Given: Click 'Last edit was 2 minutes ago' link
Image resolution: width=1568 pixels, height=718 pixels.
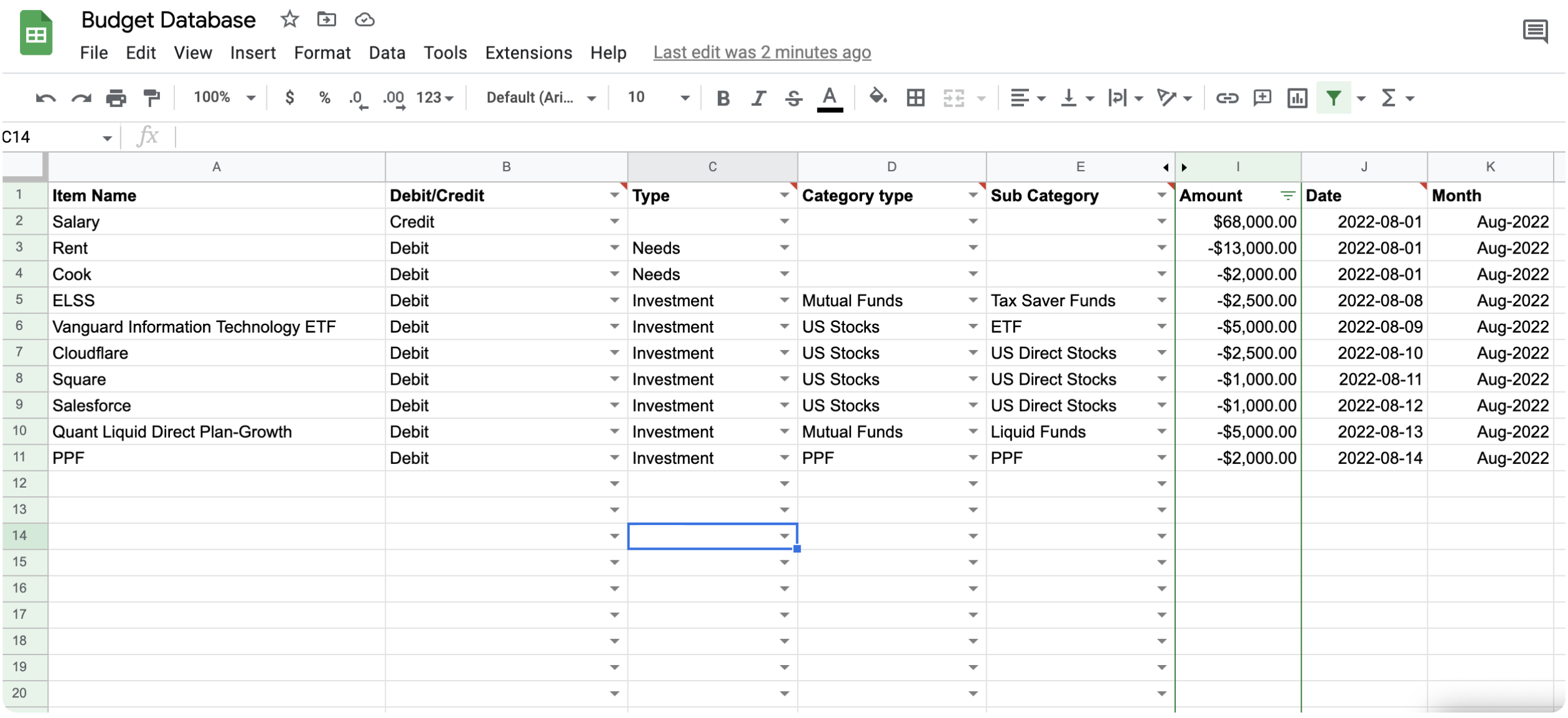Looking at the screenshot, I should [x=762, y=52].
